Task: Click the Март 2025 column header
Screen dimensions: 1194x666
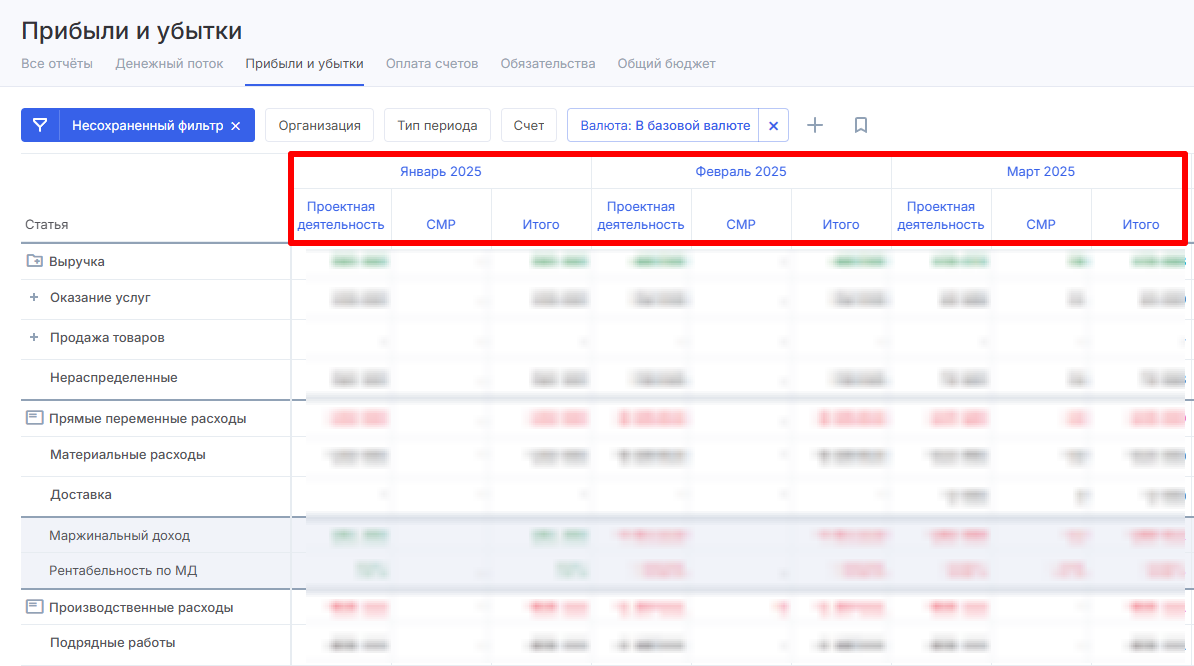Action: [x=1040, y=171]
